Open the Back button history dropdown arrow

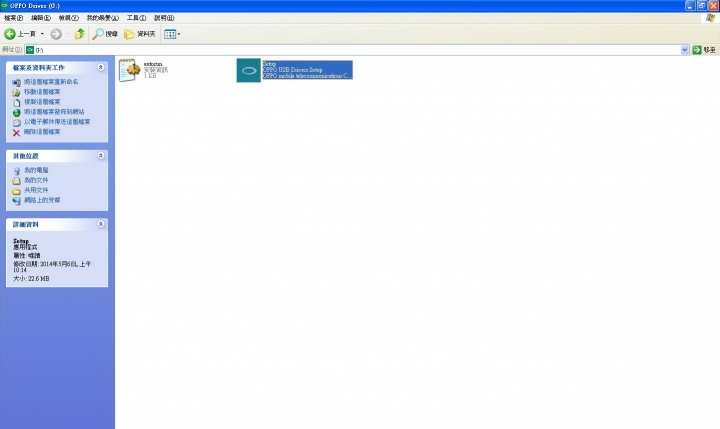click(42, 34)
